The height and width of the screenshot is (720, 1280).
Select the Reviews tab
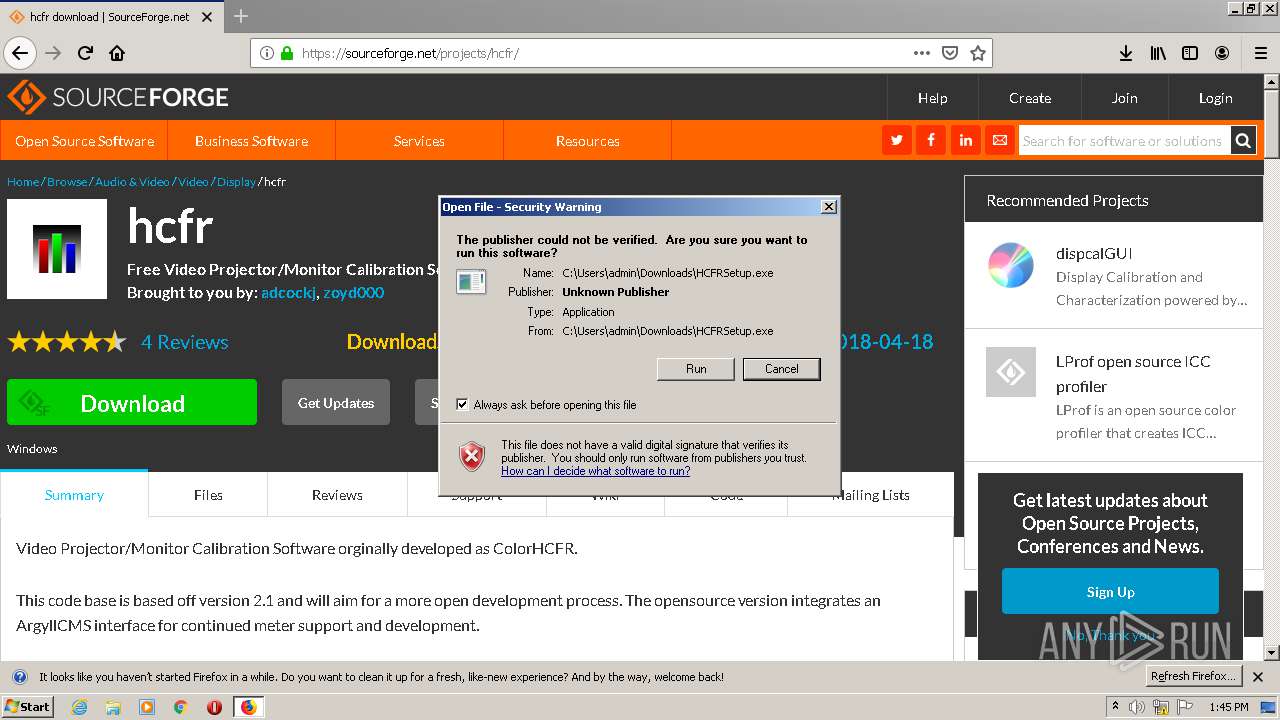(x=337, y=494)
